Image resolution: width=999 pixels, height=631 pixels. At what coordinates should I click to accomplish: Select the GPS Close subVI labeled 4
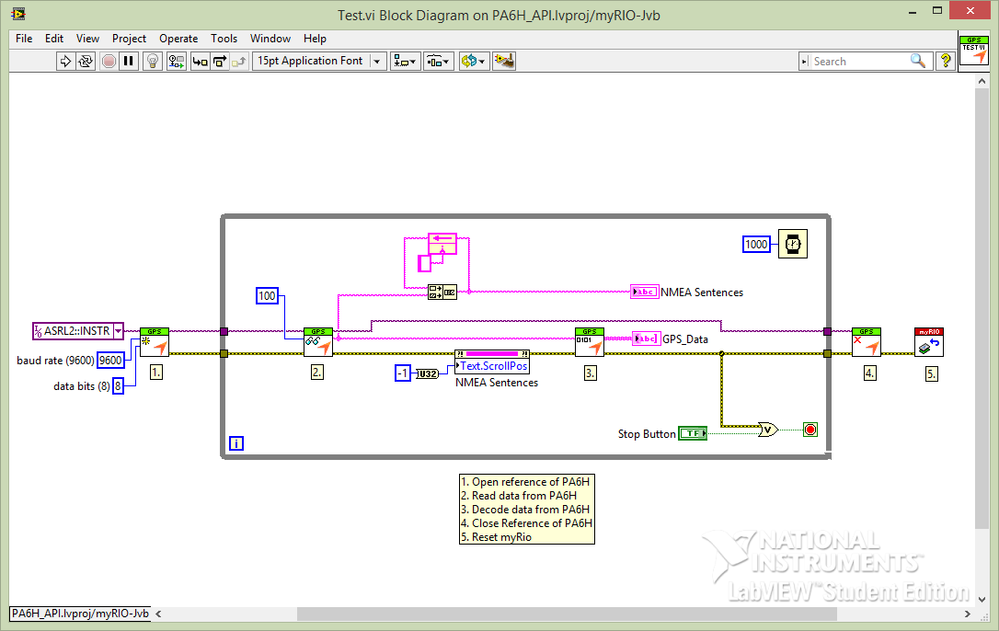pos(866,342)
